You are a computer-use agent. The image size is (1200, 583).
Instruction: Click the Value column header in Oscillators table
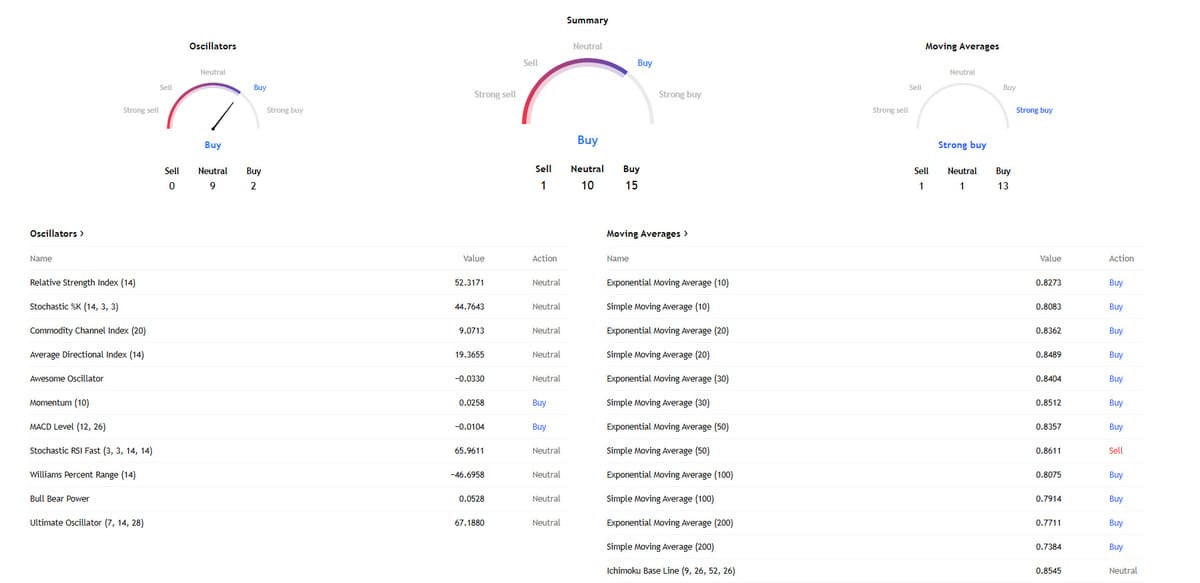coord(473,259)
